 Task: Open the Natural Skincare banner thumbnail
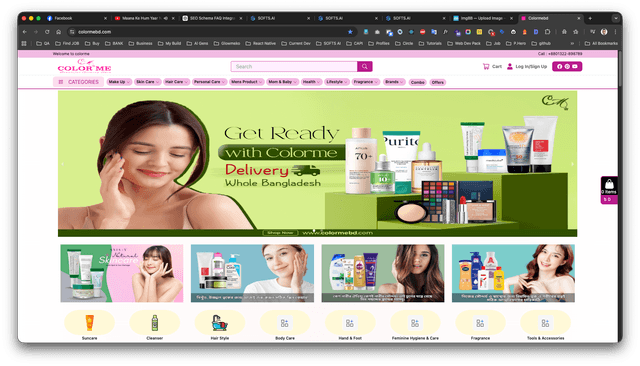tap(122, 273)
